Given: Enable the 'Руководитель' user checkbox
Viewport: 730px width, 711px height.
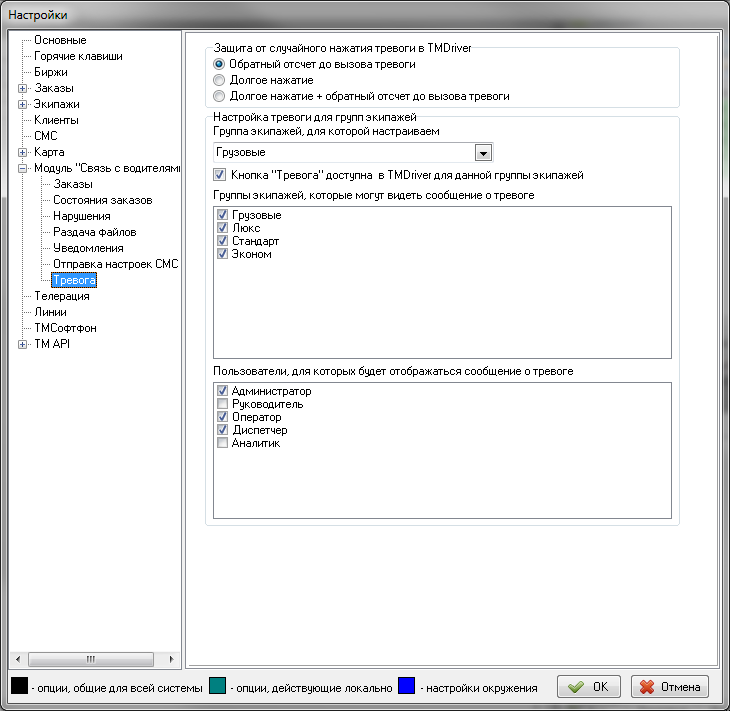Looking at the screenshot, I should pos(222,404).
